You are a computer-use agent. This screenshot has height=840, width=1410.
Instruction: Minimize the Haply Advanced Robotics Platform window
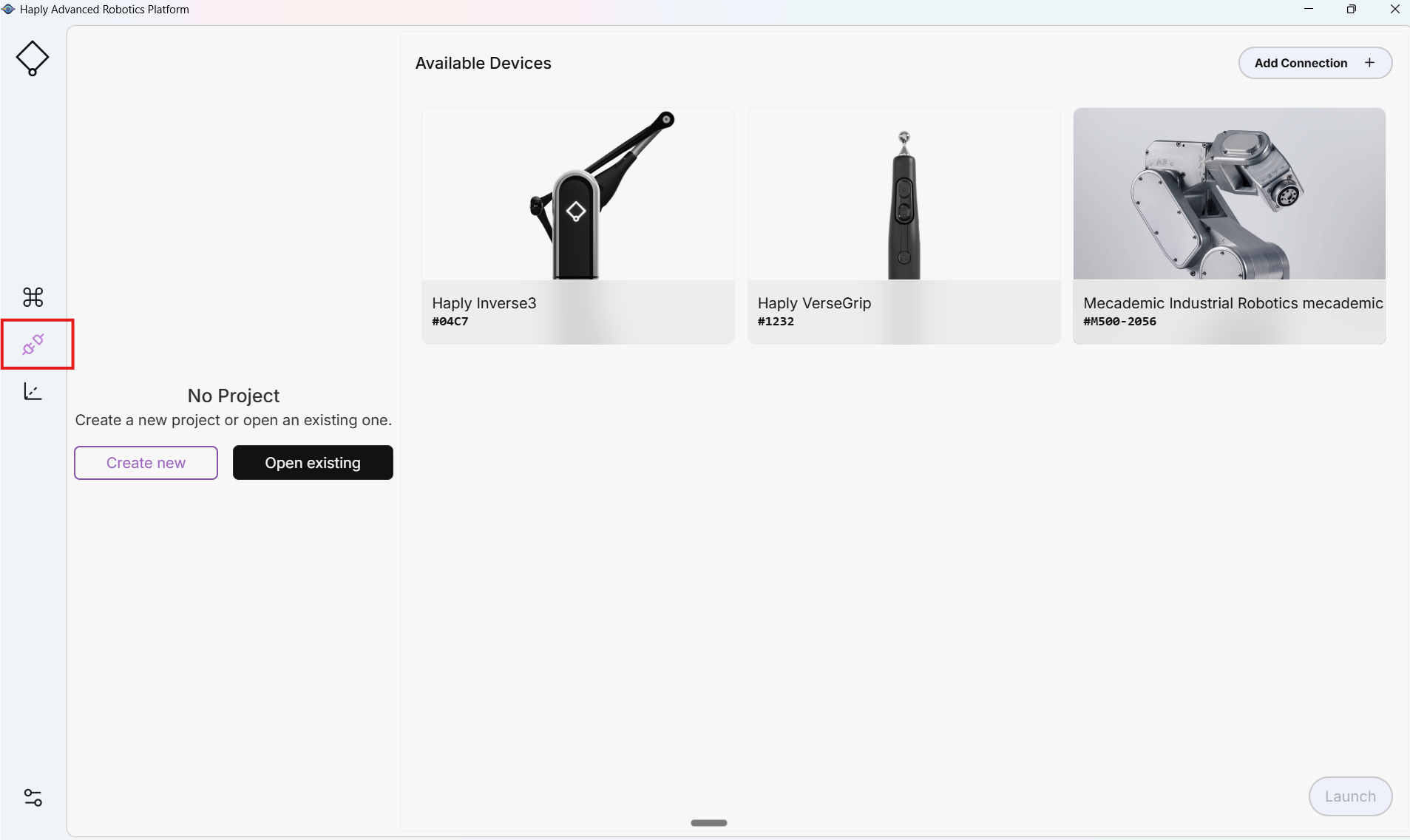1309,9
